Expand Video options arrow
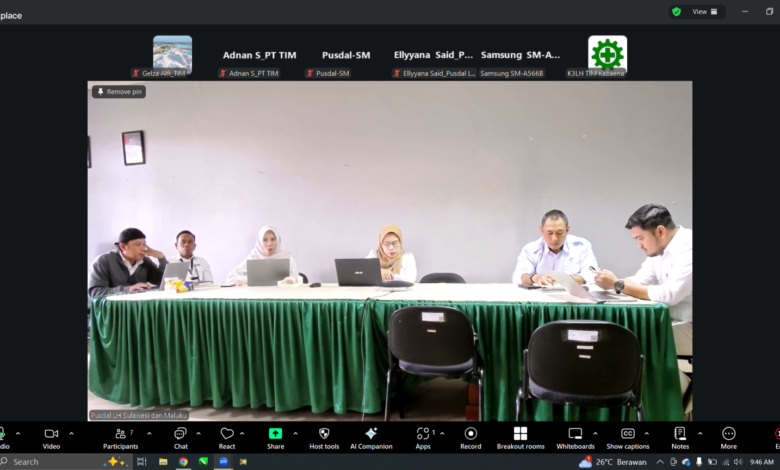Viewport: 780px width, 470px height. tap(71, 434)
